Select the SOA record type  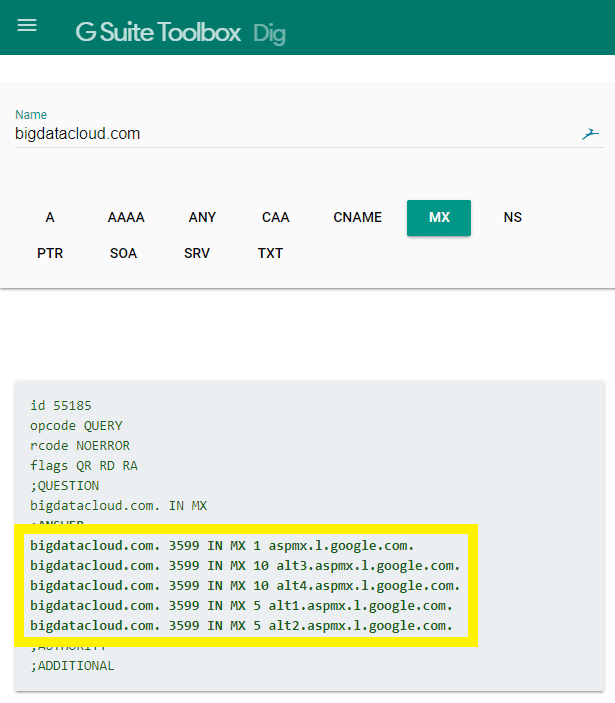[123, 253]
